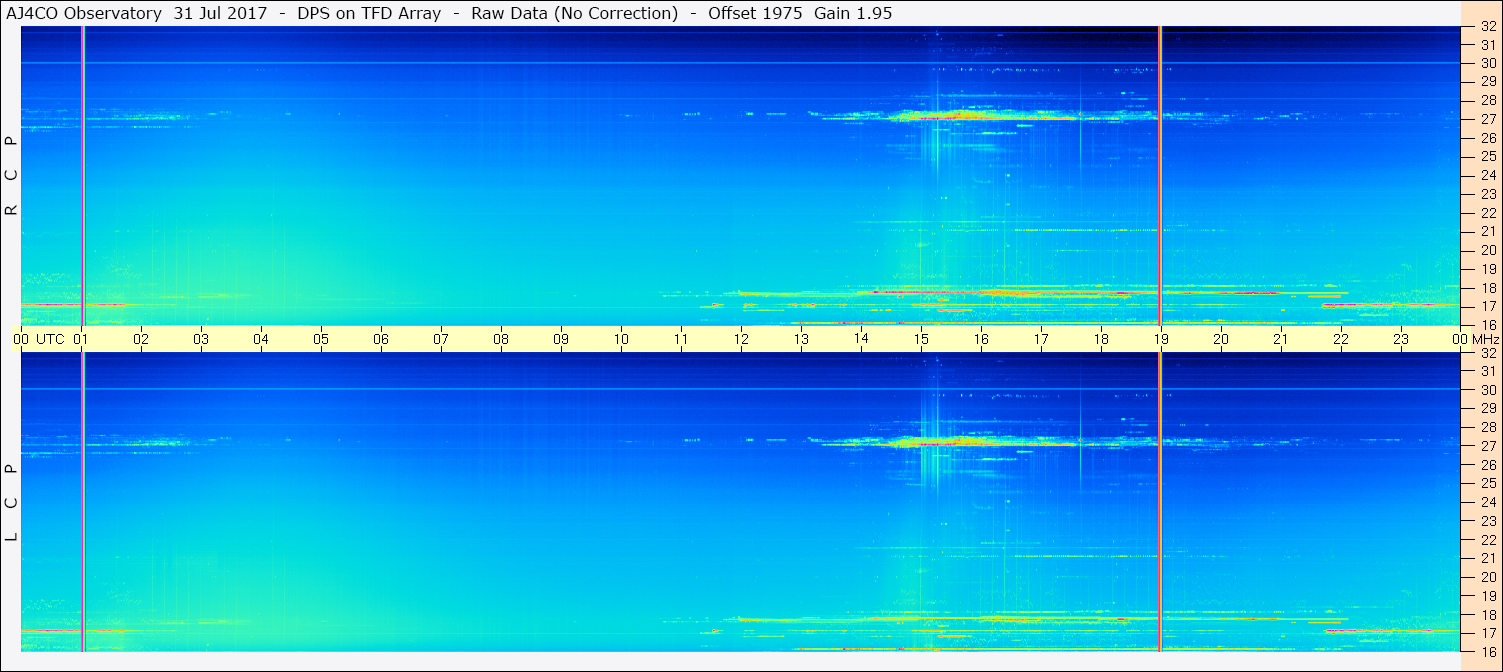Click the 14 hour tick label

pos(861,339)
